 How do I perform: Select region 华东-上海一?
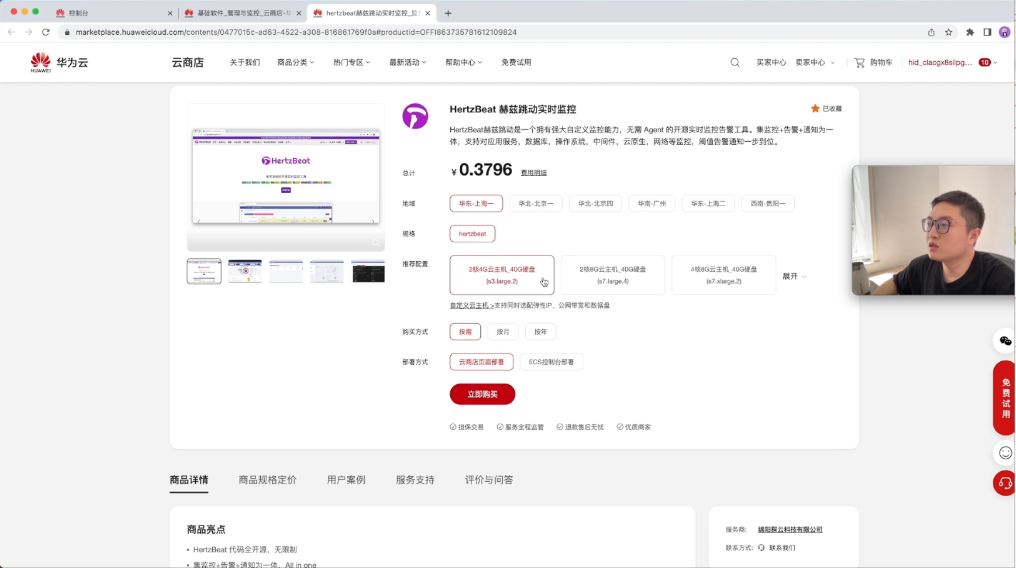click(476, 203)
